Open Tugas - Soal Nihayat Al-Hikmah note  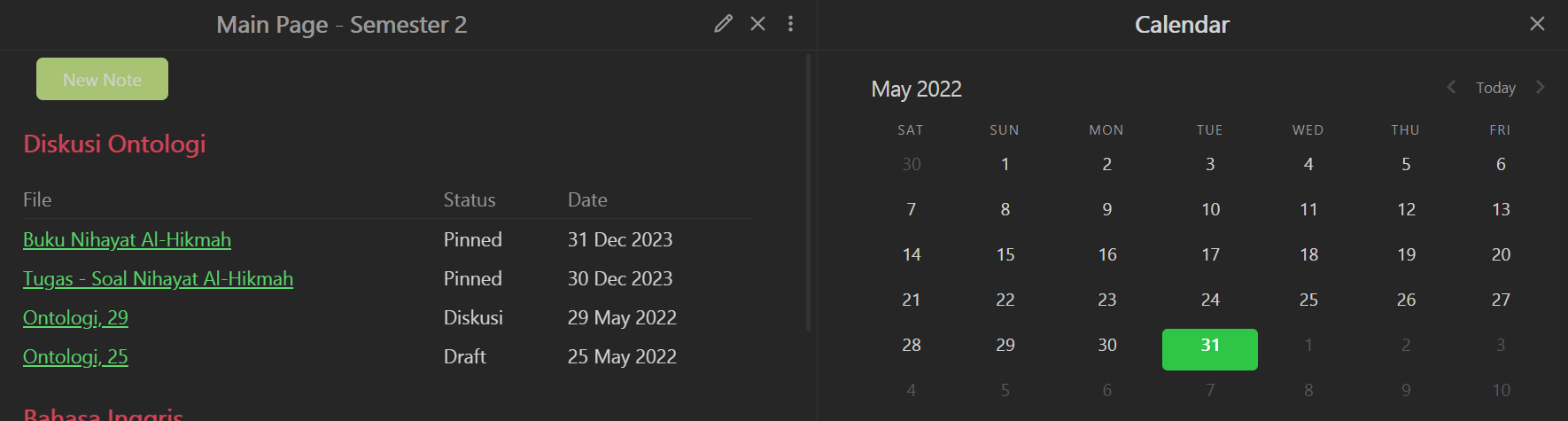coord(158,278)
